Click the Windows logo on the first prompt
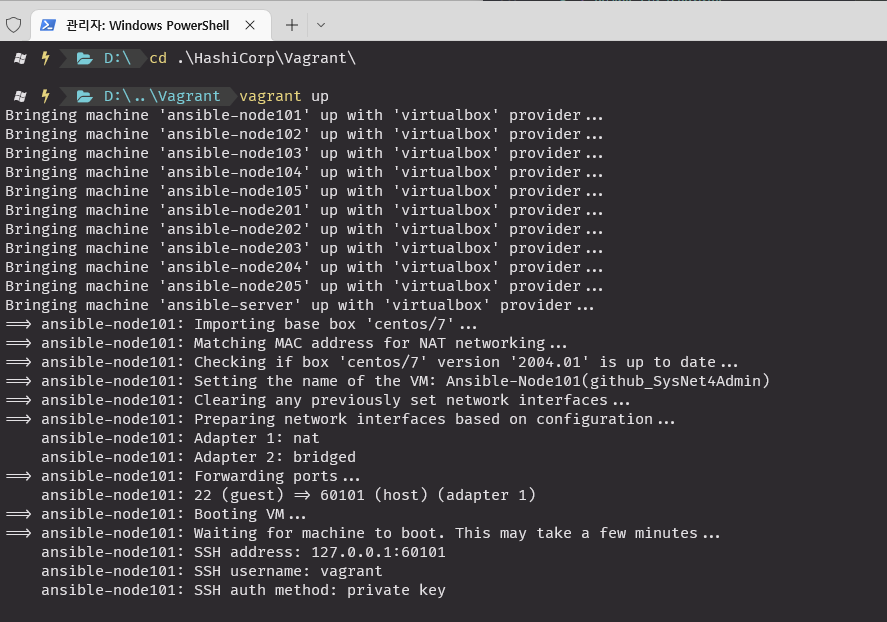This screenshot has width=887, height=622. point(20,58)
